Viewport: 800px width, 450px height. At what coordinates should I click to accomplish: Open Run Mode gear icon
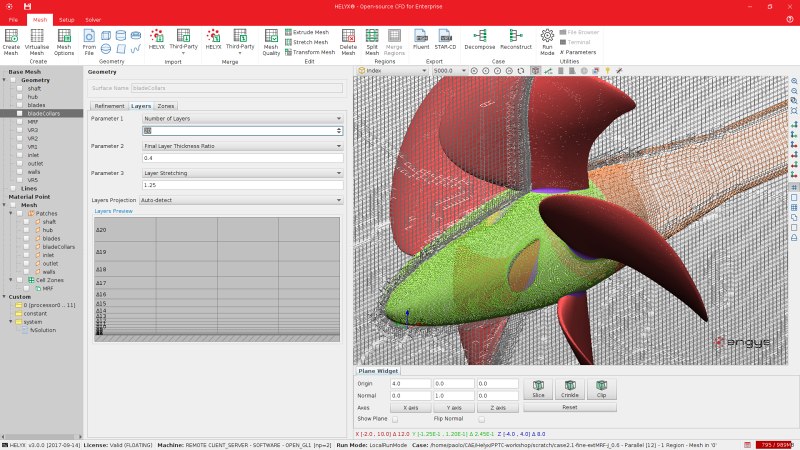coord(548,36)
